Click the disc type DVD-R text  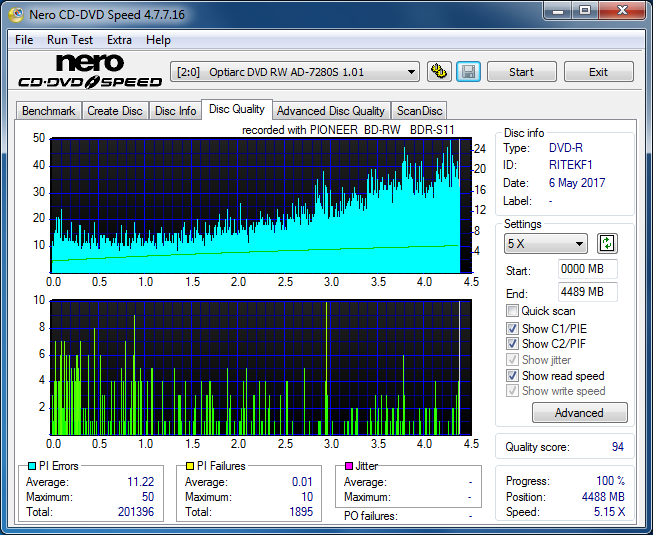coord(566,148)
